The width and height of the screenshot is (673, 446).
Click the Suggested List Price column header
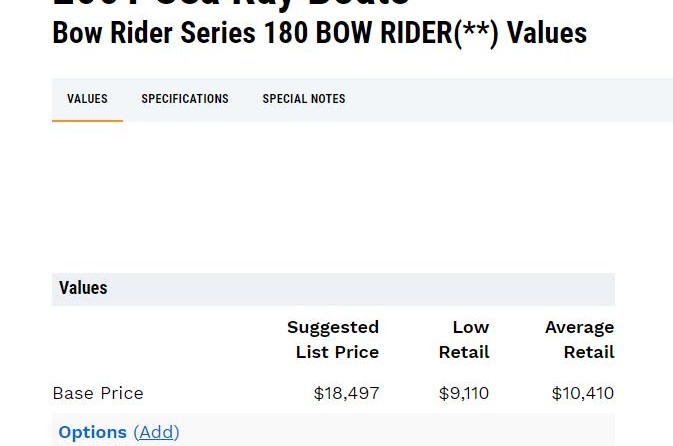[333, 339]
